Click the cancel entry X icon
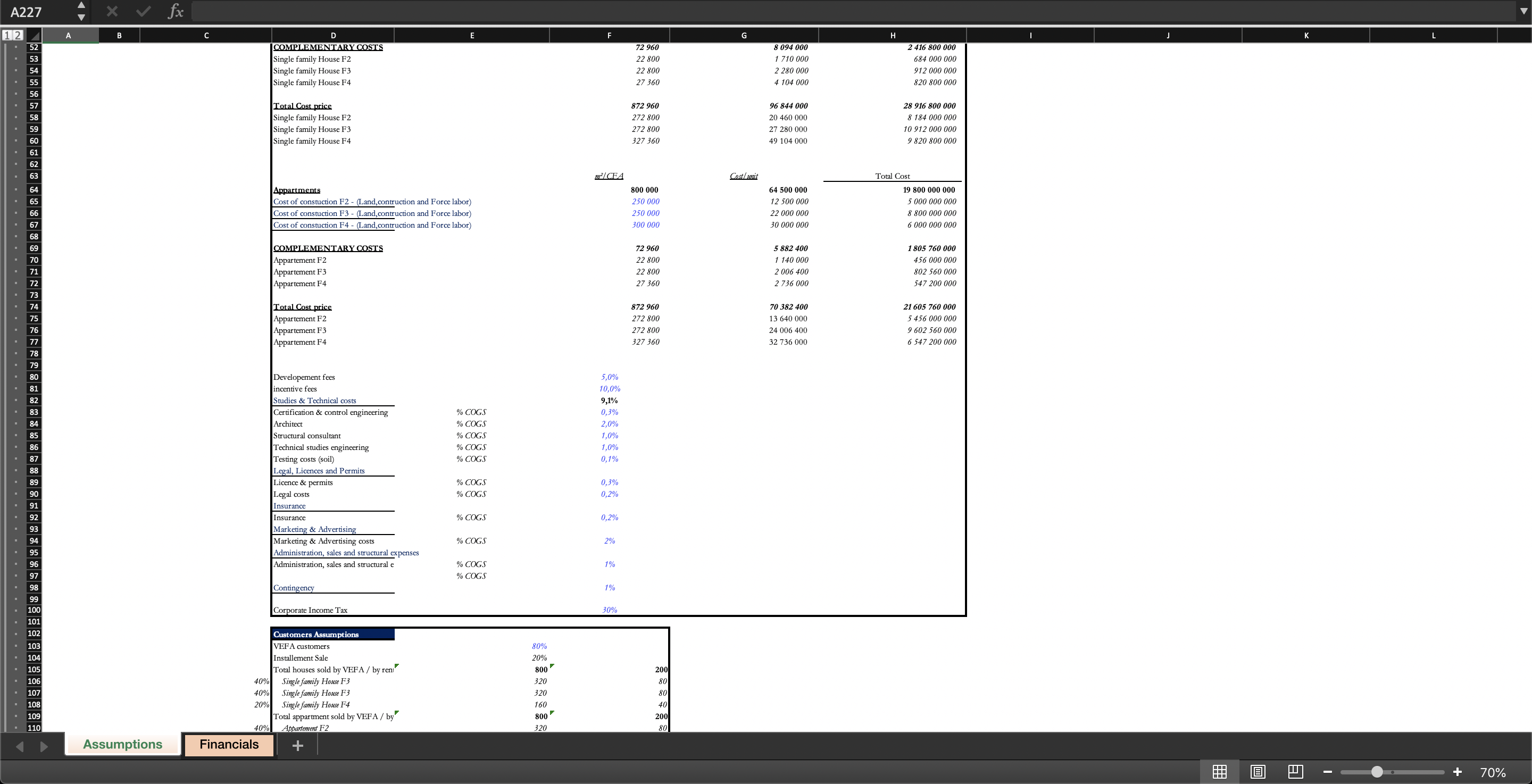 coord(112,11)
